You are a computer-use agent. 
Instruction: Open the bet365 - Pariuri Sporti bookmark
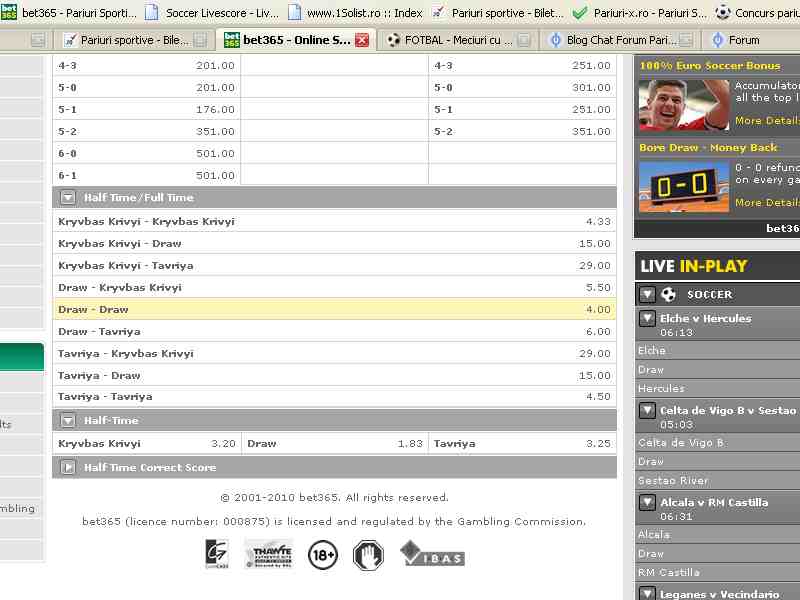(x=69, y=13)
